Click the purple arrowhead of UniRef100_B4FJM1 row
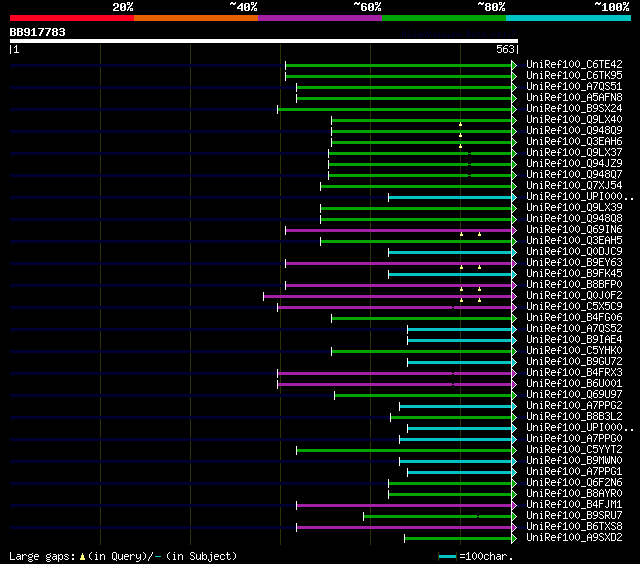The width and height of the screenshot is (640, 564). [514, 506]
